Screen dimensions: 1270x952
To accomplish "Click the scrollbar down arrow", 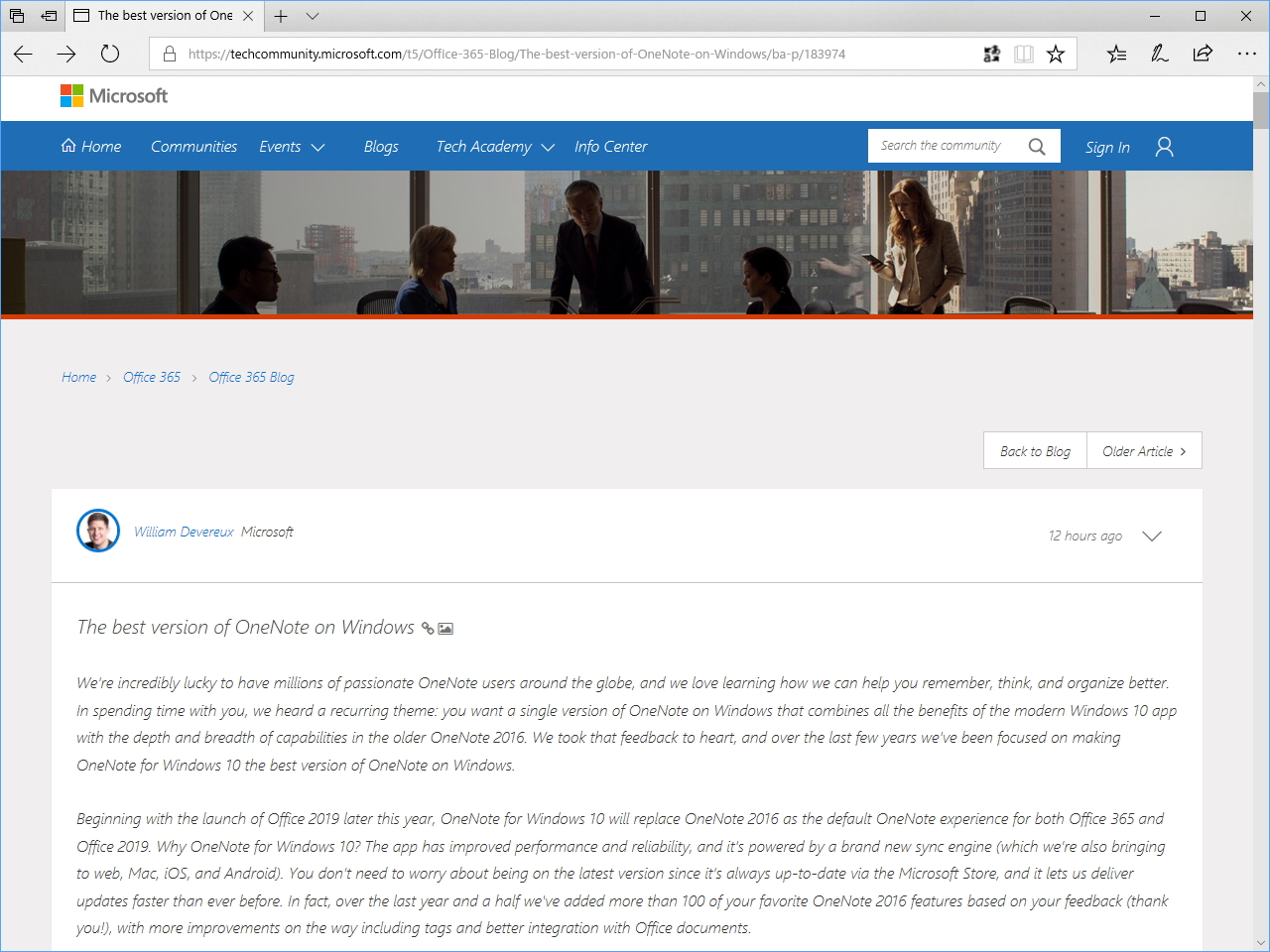I will click(x=1261, y=943).
